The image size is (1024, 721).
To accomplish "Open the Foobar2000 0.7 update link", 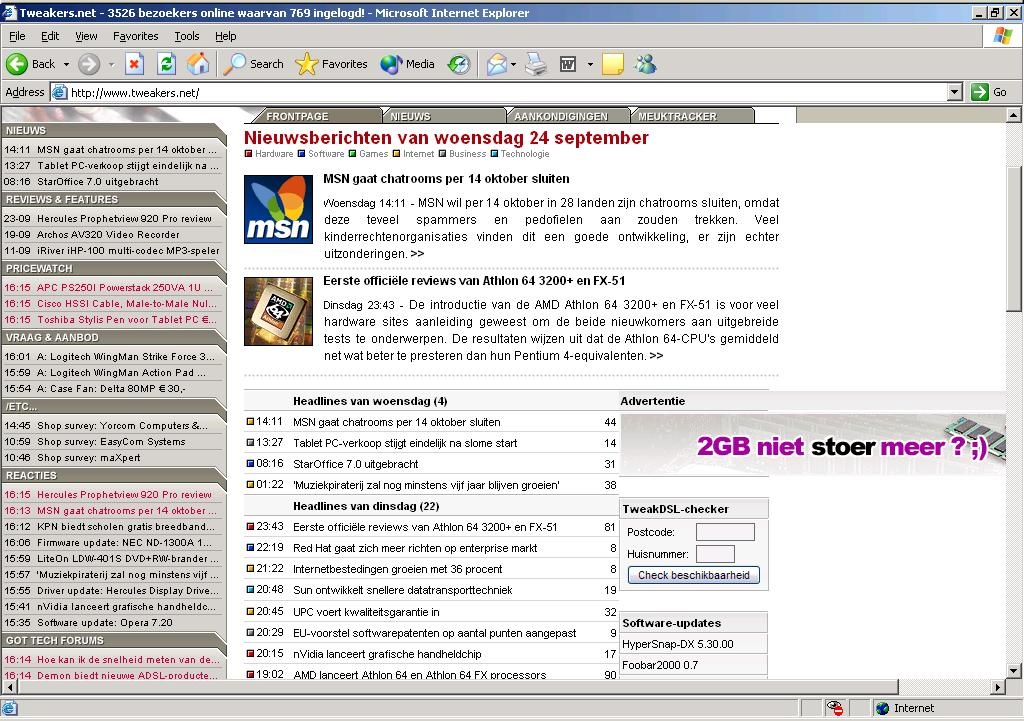I will [x=660, y=665].
